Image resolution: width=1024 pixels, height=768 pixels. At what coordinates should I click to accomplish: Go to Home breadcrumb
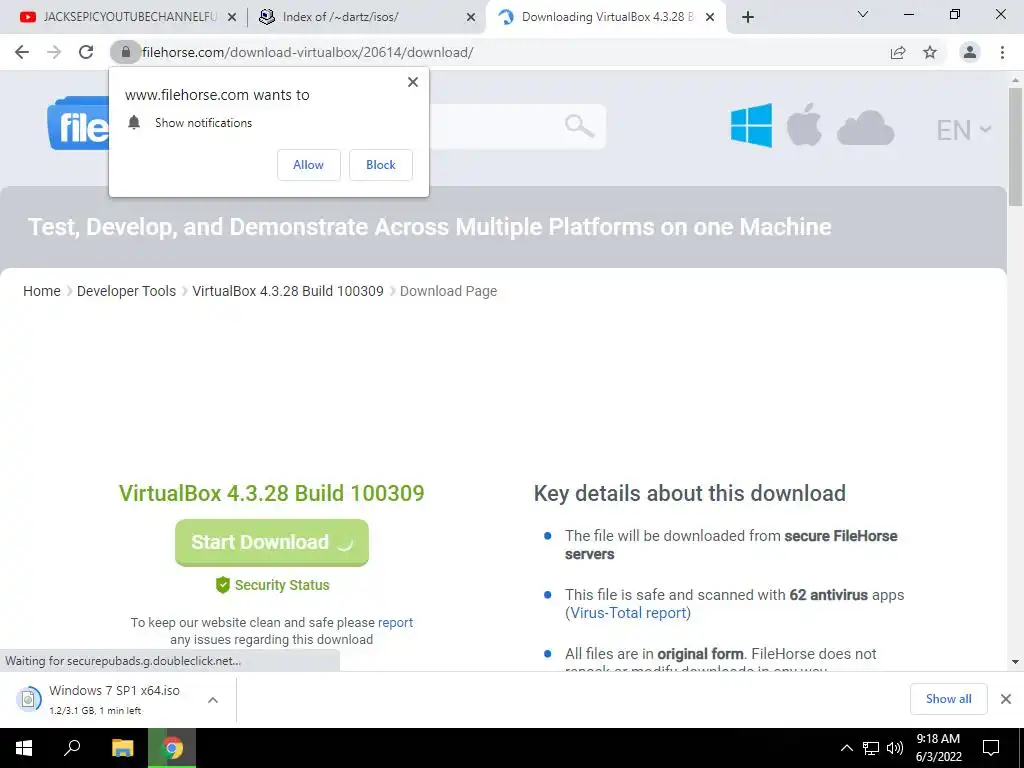coord(42,291)
